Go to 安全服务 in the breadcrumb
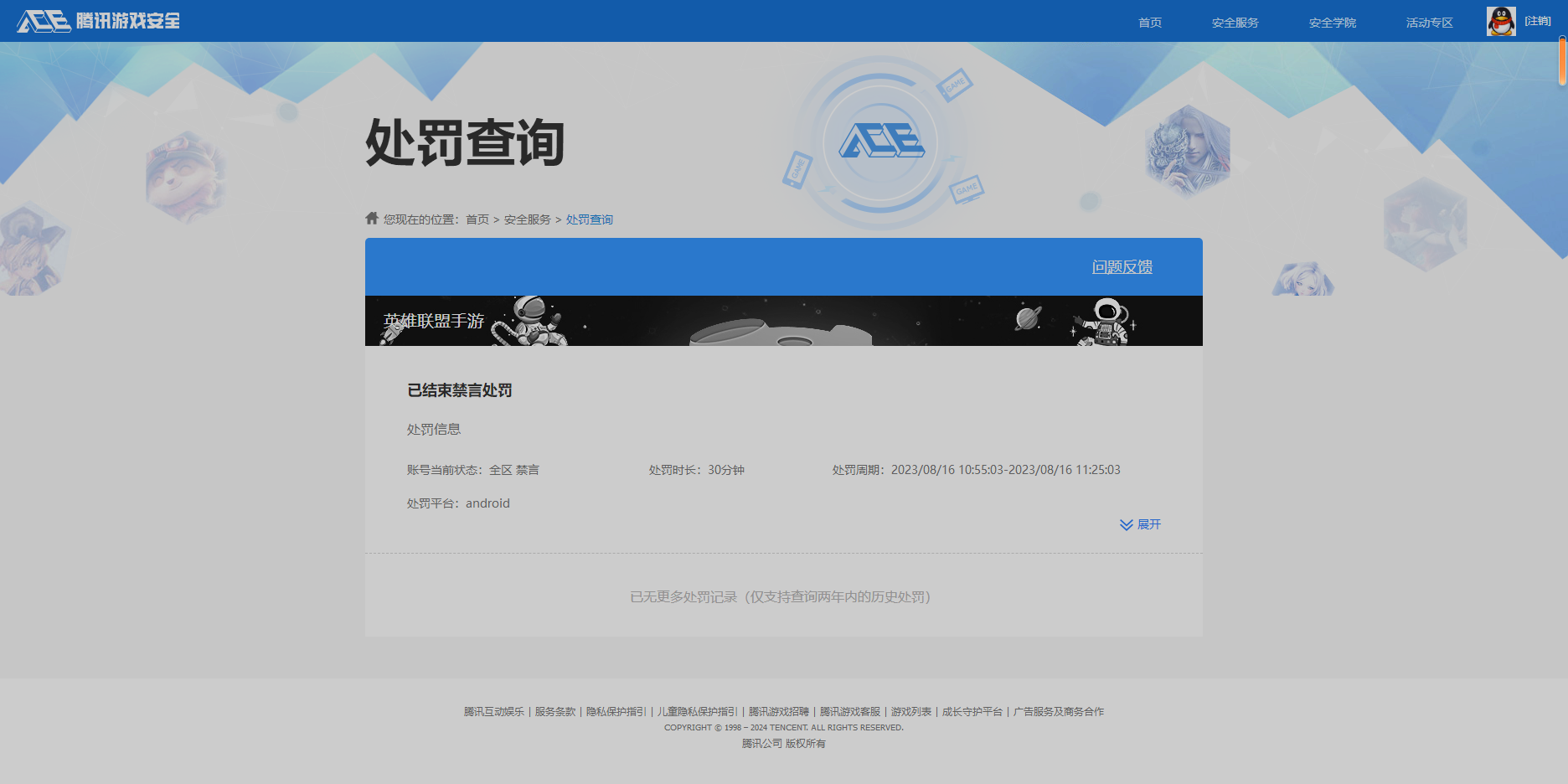This screenshot has width=1568, height=784. (528, 219)
